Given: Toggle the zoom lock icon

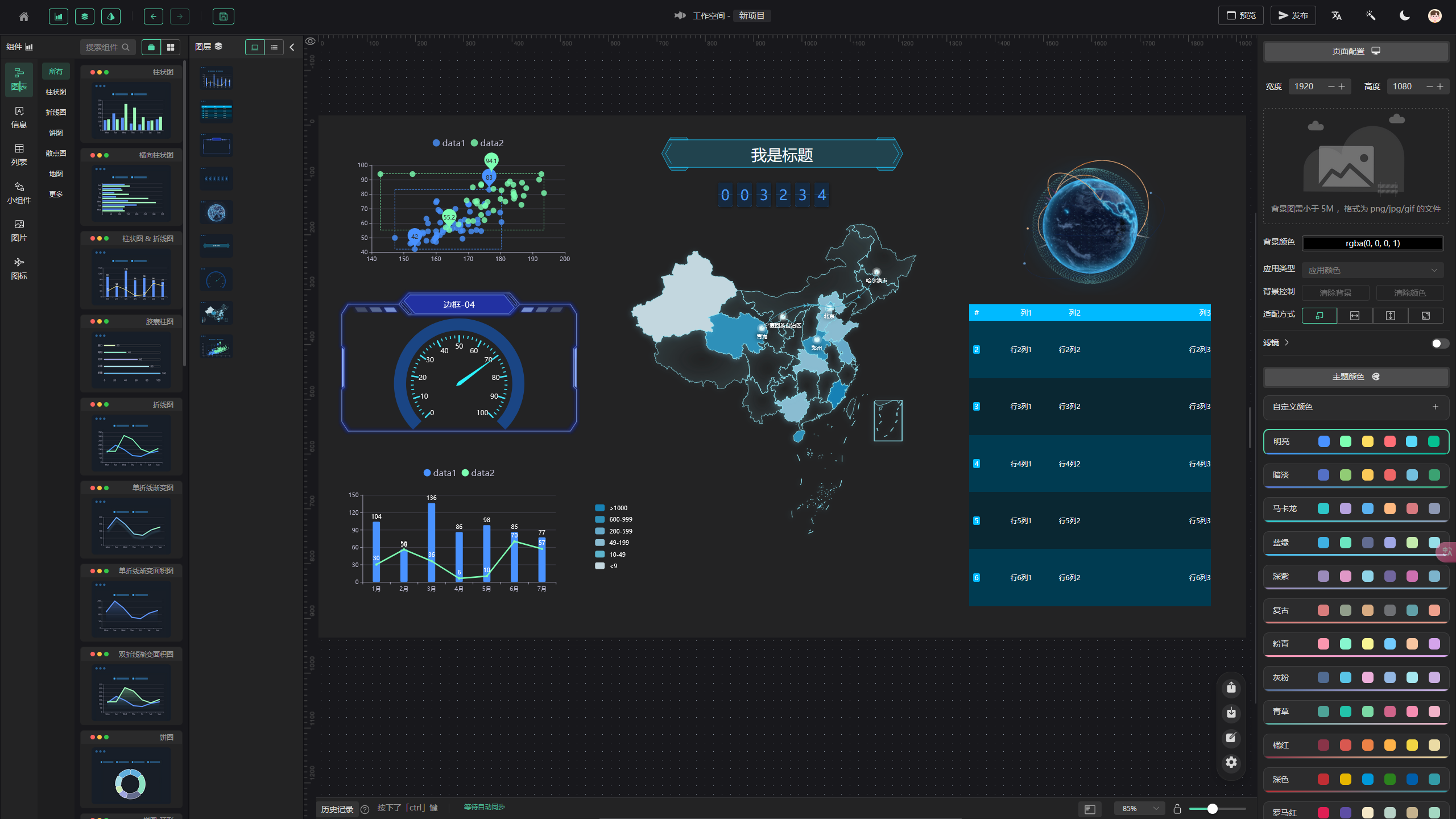Looking at the screenshot, I should (1177, 809).
